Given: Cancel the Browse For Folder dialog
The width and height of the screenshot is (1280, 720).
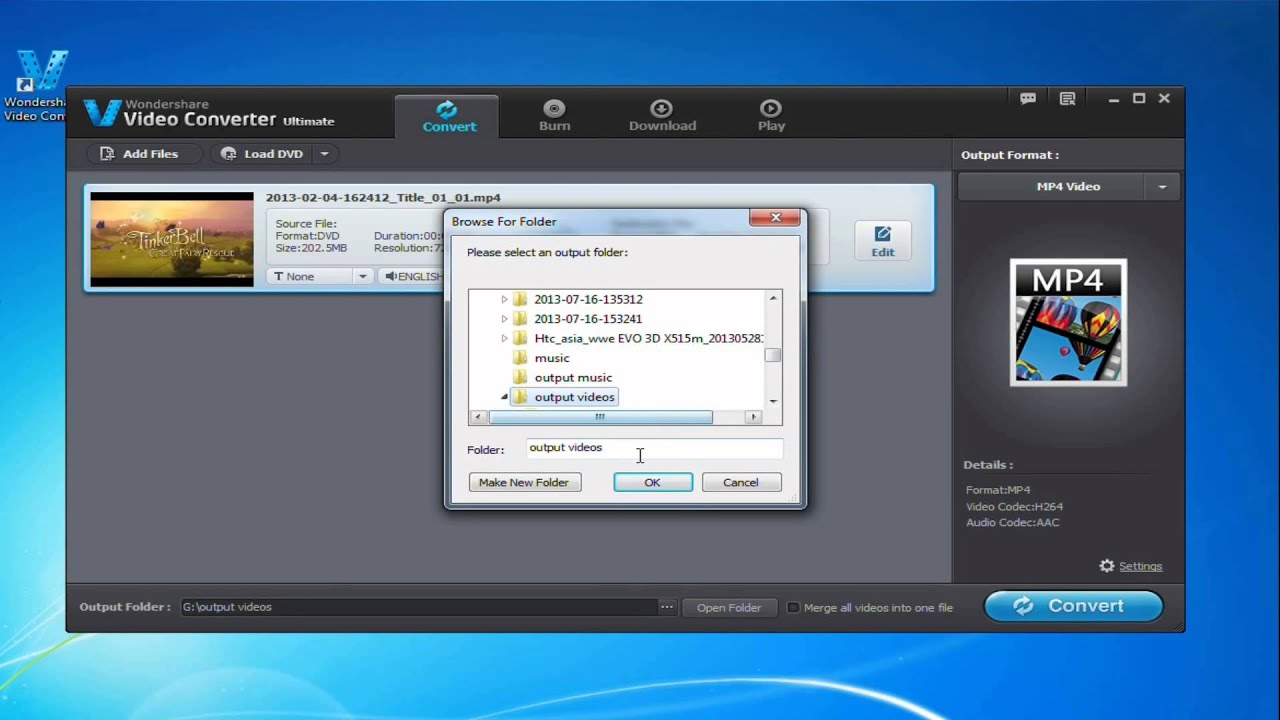Looking at the screenshot, I should [741, 482].
